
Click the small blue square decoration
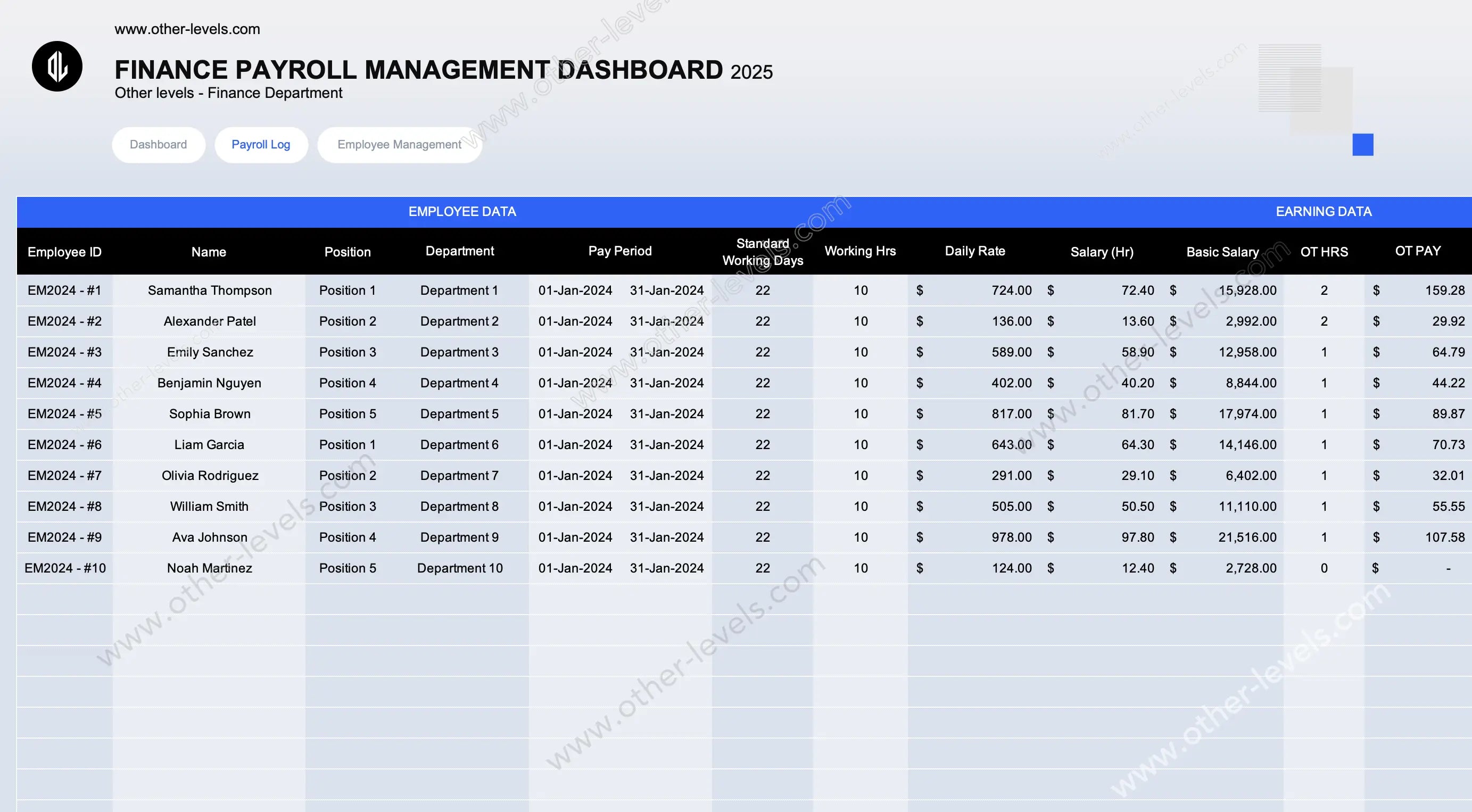pyautogui.click(x=1362, y=145)
